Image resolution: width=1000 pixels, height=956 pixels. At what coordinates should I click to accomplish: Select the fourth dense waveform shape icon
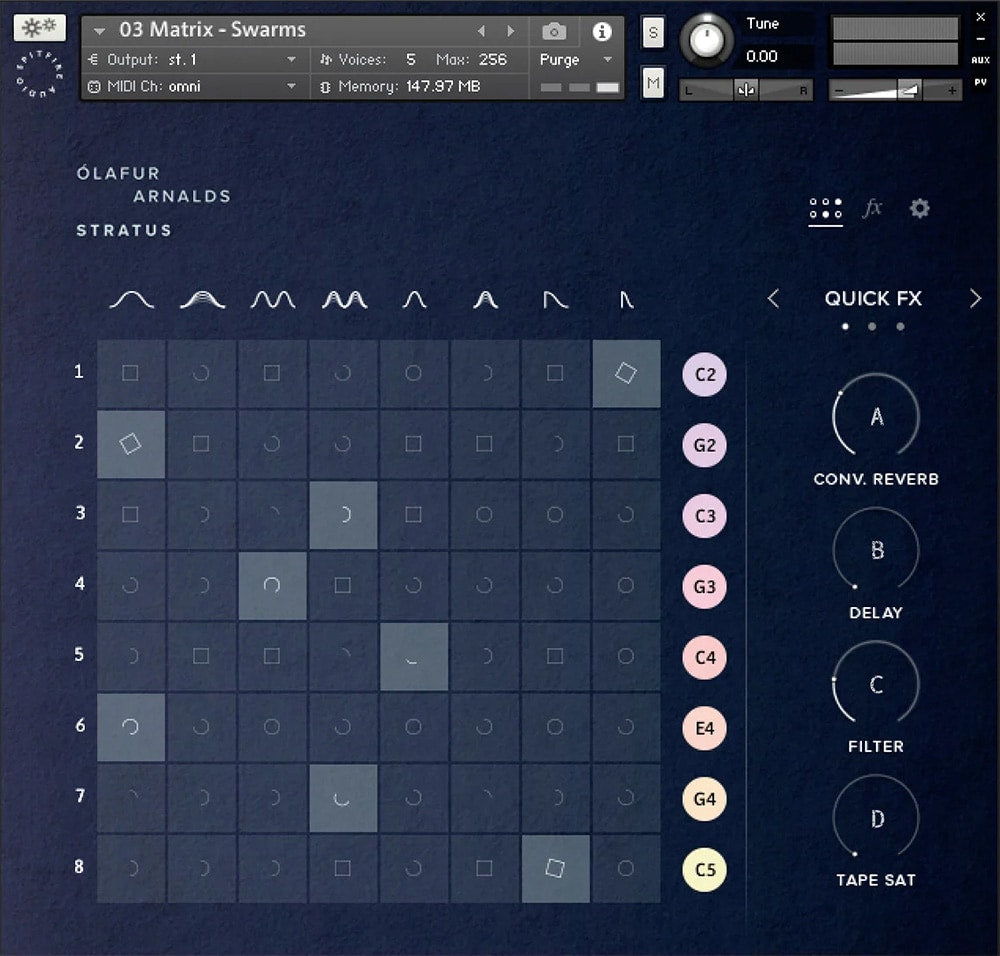tap(344, 298)
